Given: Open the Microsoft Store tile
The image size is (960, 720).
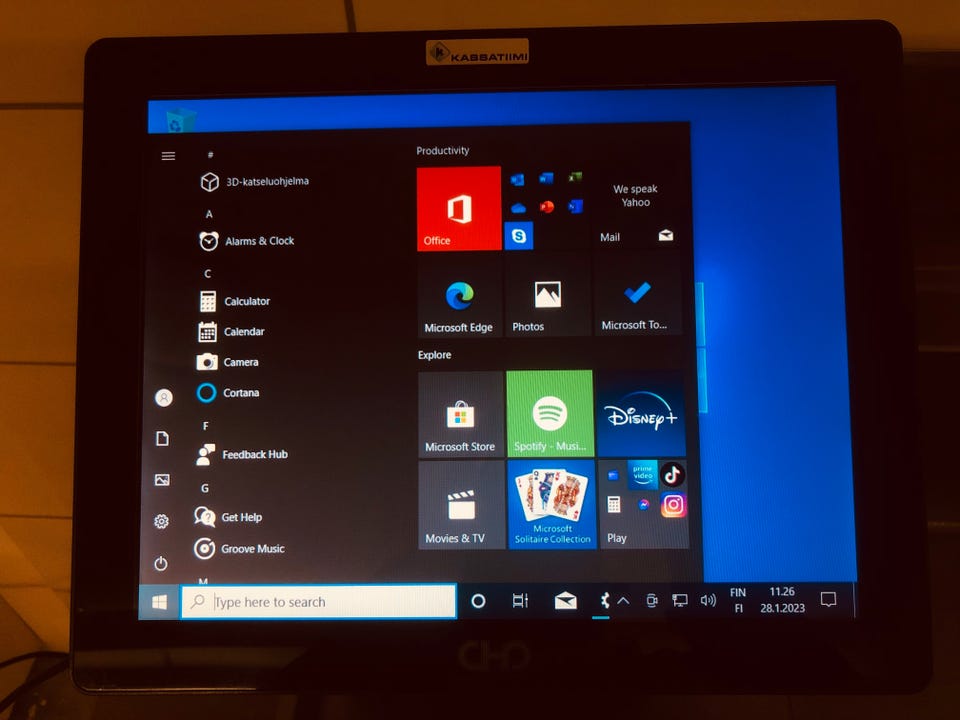Looking at the screenshot, I should [460, 414].
